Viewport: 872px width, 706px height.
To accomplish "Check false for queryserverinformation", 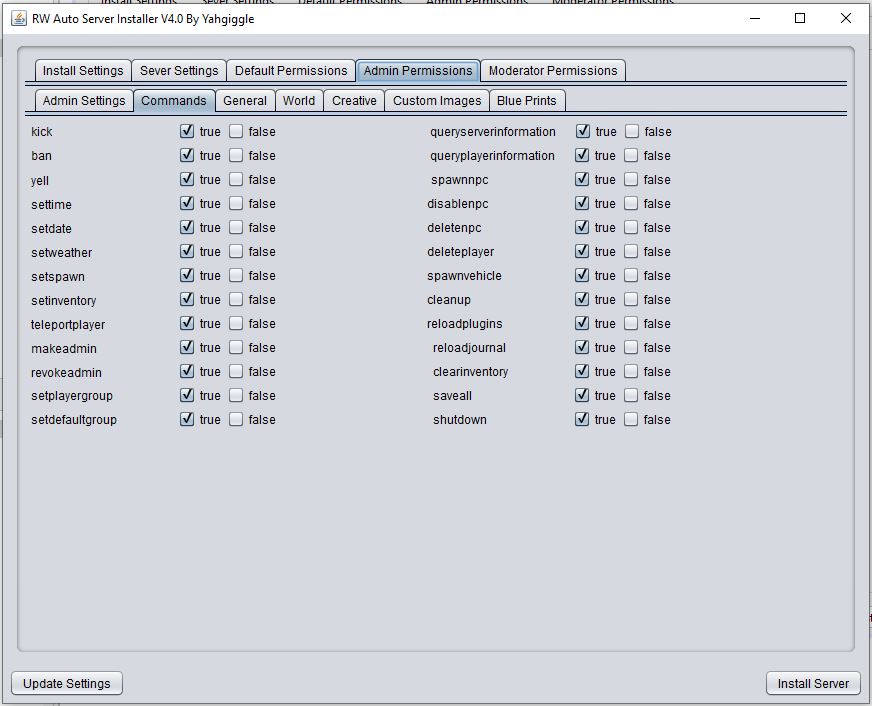I will pos(632,131).
